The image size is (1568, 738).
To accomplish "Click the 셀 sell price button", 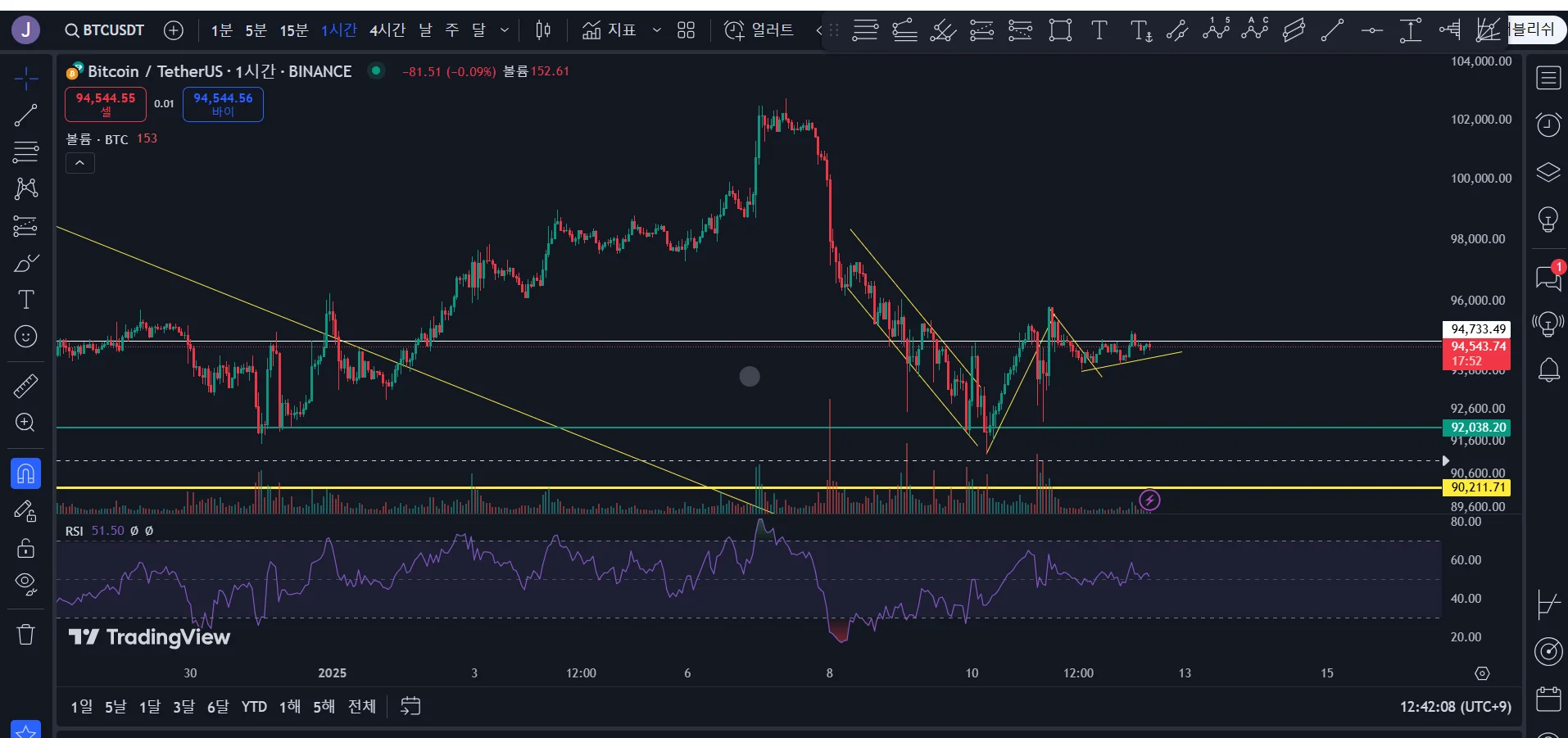I will click(x=106, y=104).
